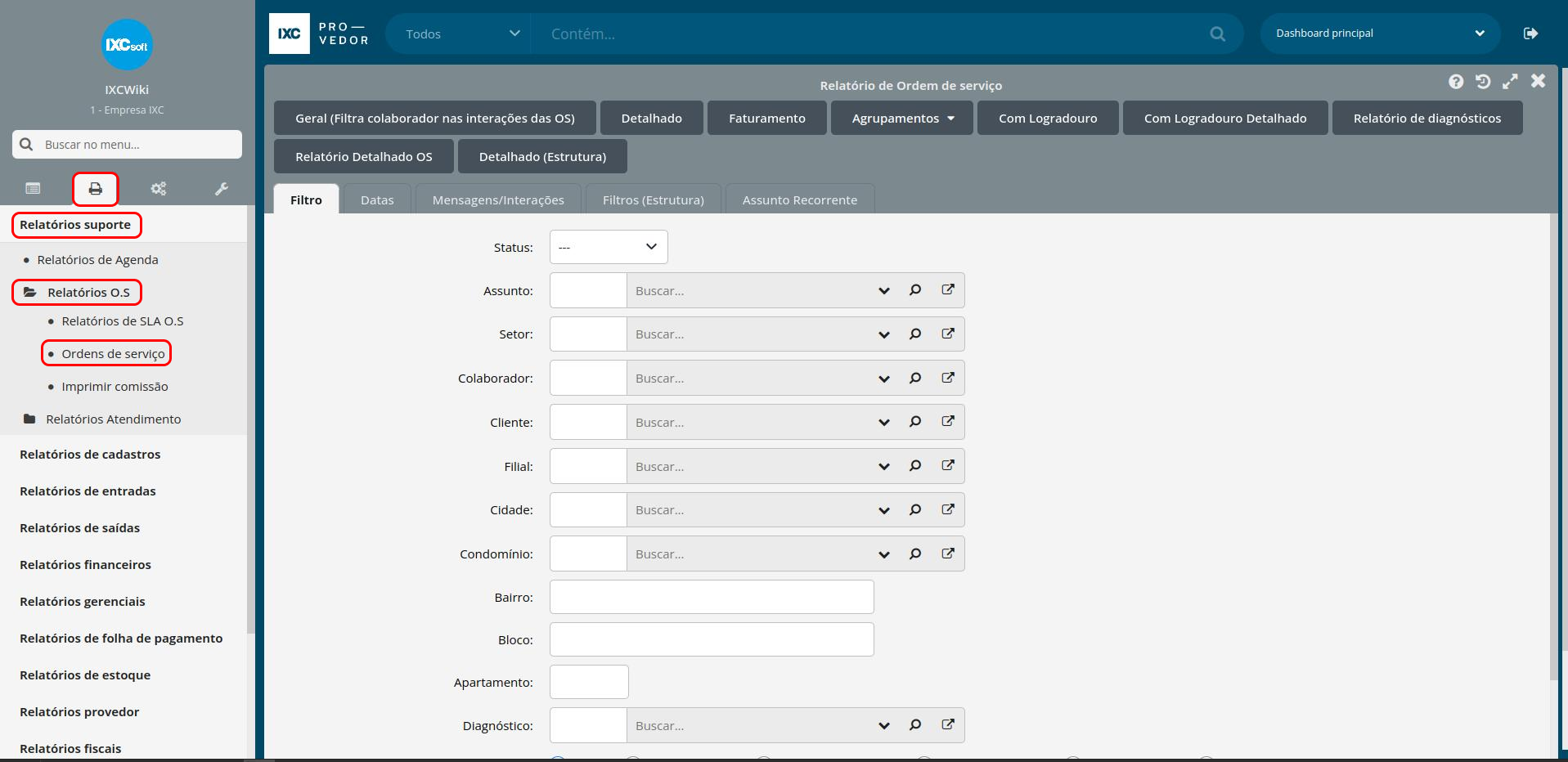Screen dimensions: 1568x762
Task: Switch to the Assunto Recorrente tab
Action: coord(800,199)
